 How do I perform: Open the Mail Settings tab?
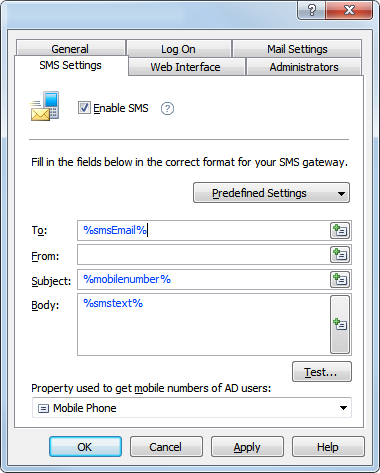click(297, 49)
